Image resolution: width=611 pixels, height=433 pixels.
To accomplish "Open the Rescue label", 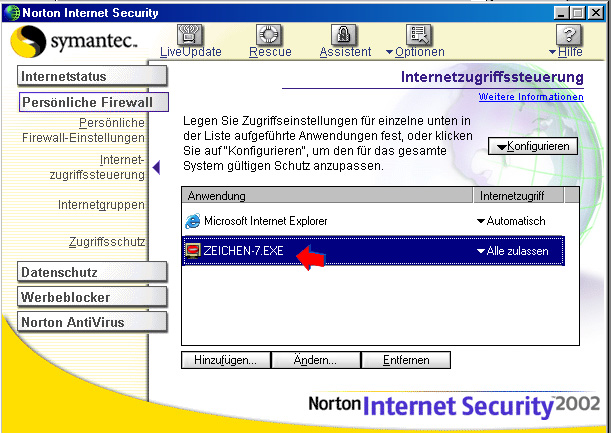I will pyautogui.click(x=270, y=52).
